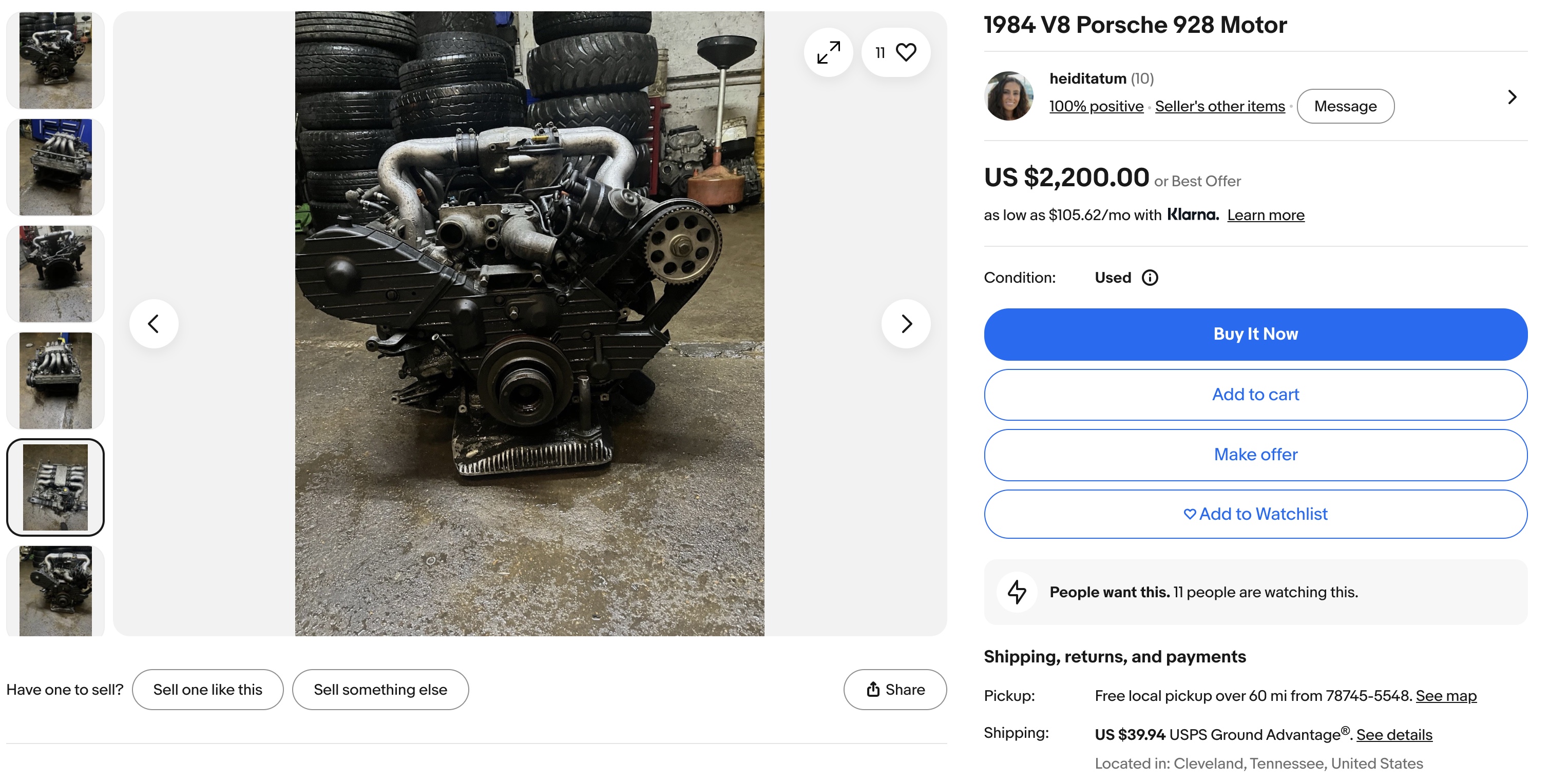This screenshot has height=783, width=1568.
Task: Expand seller details chevron
Action: click(1512, 97)
